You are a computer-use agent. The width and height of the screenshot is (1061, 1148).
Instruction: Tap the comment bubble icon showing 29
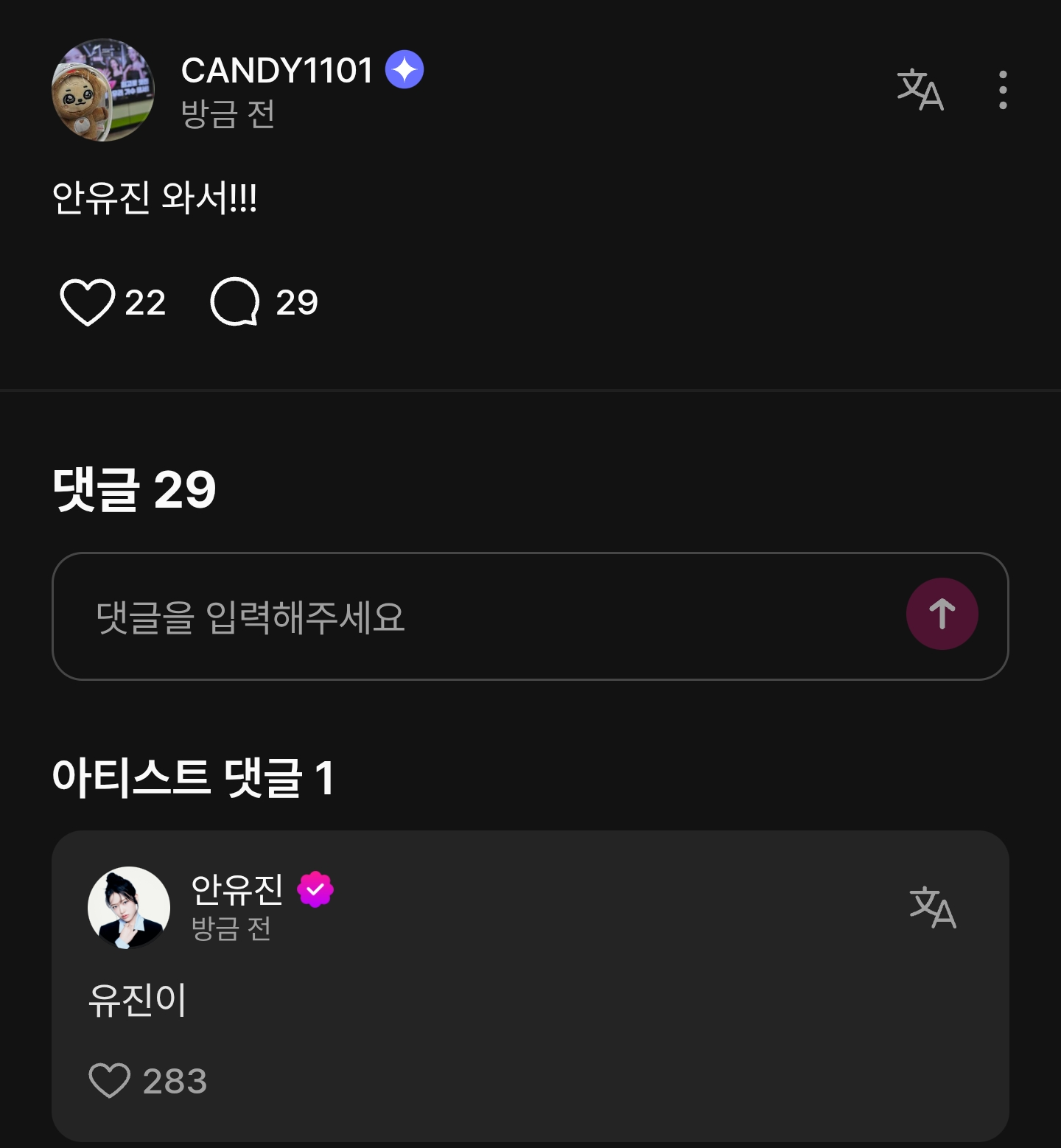pyautogui.click(x=235, y=301)
